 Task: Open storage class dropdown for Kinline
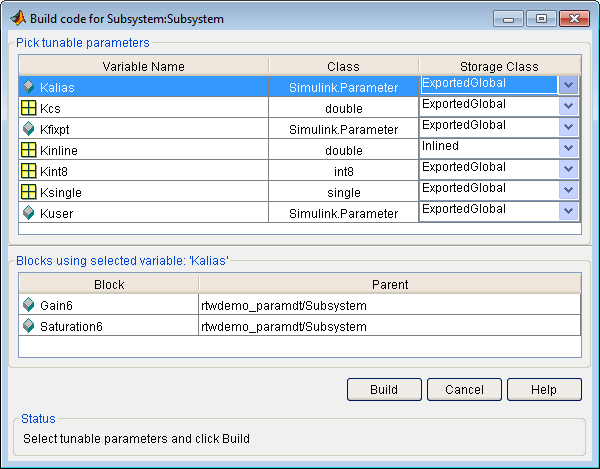click(x=568, y=148)
